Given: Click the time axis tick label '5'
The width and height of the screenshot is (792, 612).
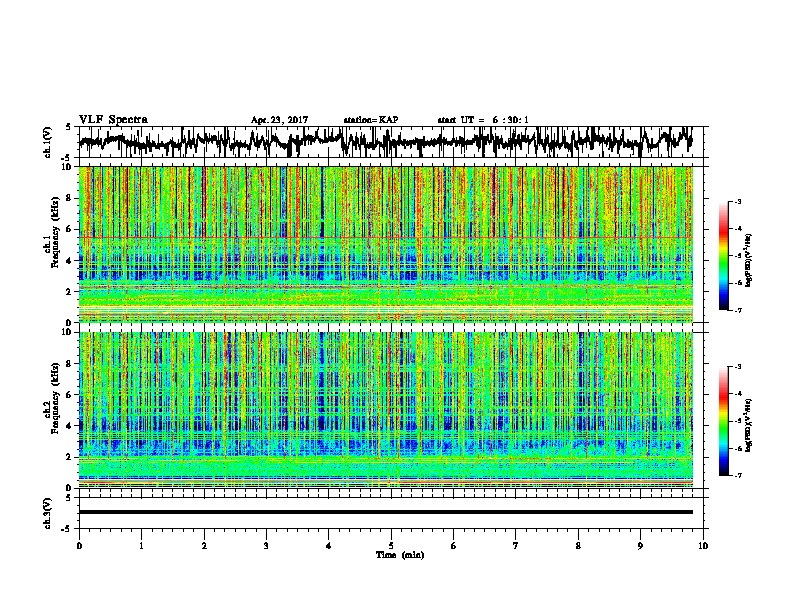Looking at the screenshot, I should [391, 546].
